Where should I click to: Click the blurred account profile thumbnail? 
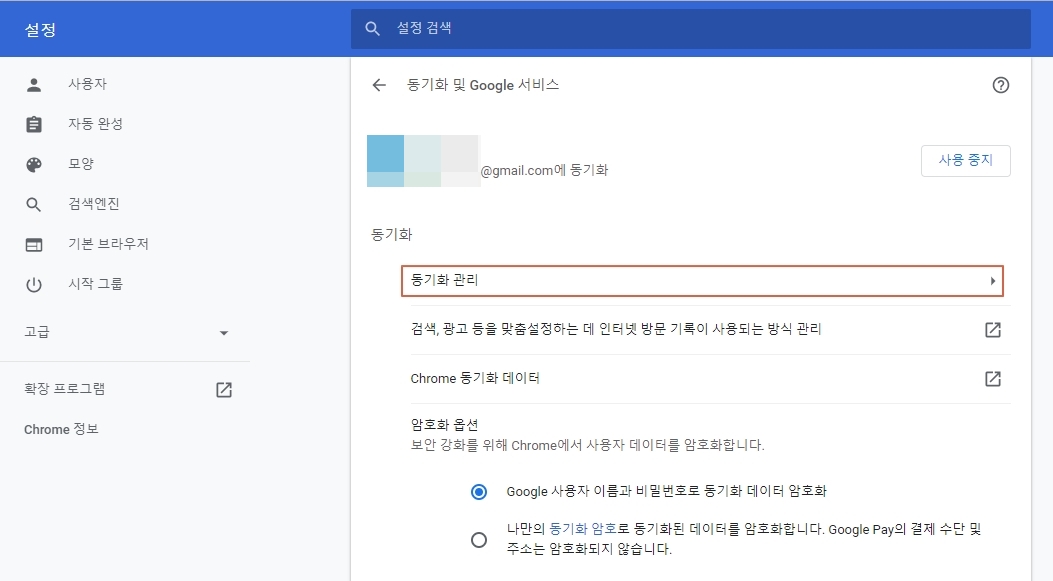tap(423, 161)
